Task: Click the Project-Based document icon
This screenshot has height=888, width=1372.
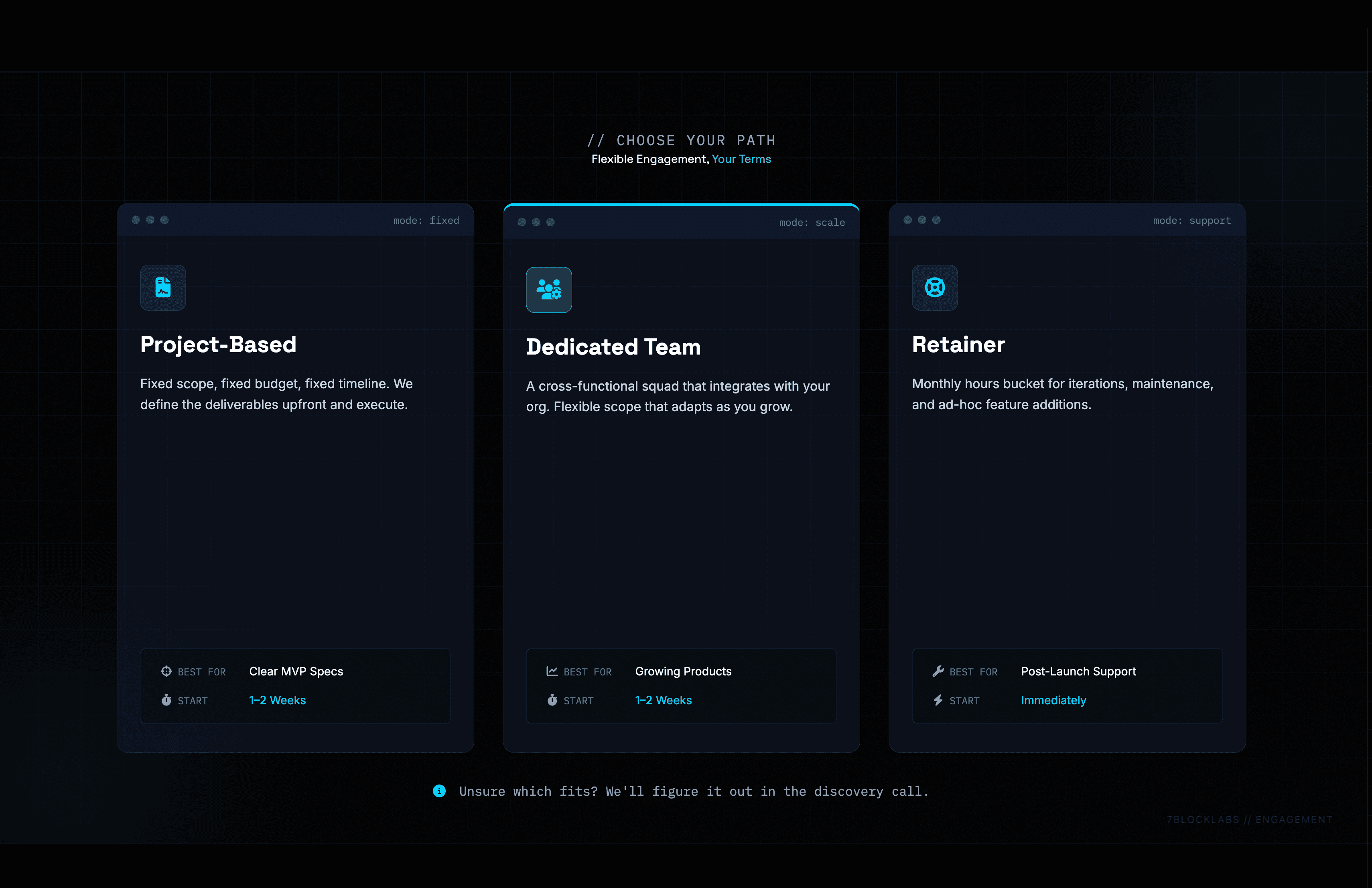Action: pos(163,288)
